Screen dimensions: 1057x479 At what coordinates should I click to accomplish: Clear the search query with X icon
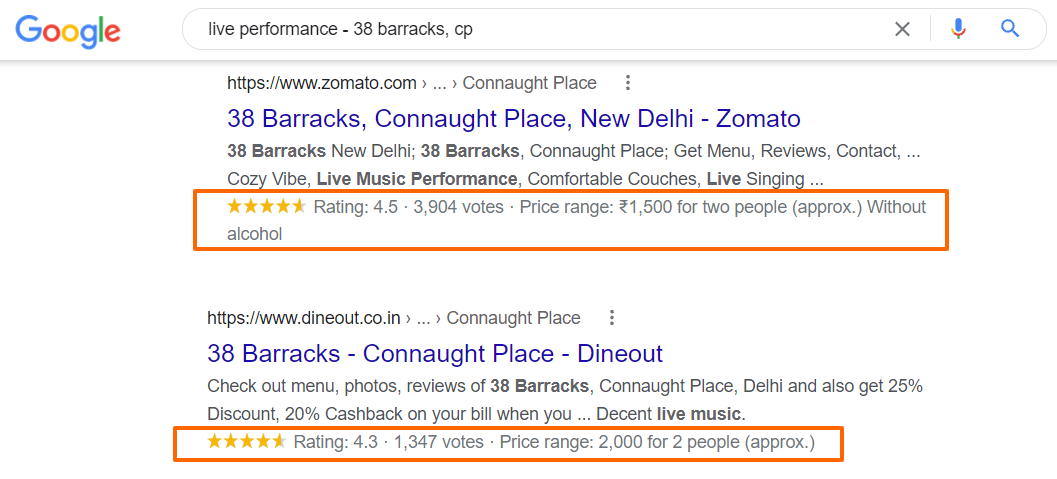tap(901, 29)
